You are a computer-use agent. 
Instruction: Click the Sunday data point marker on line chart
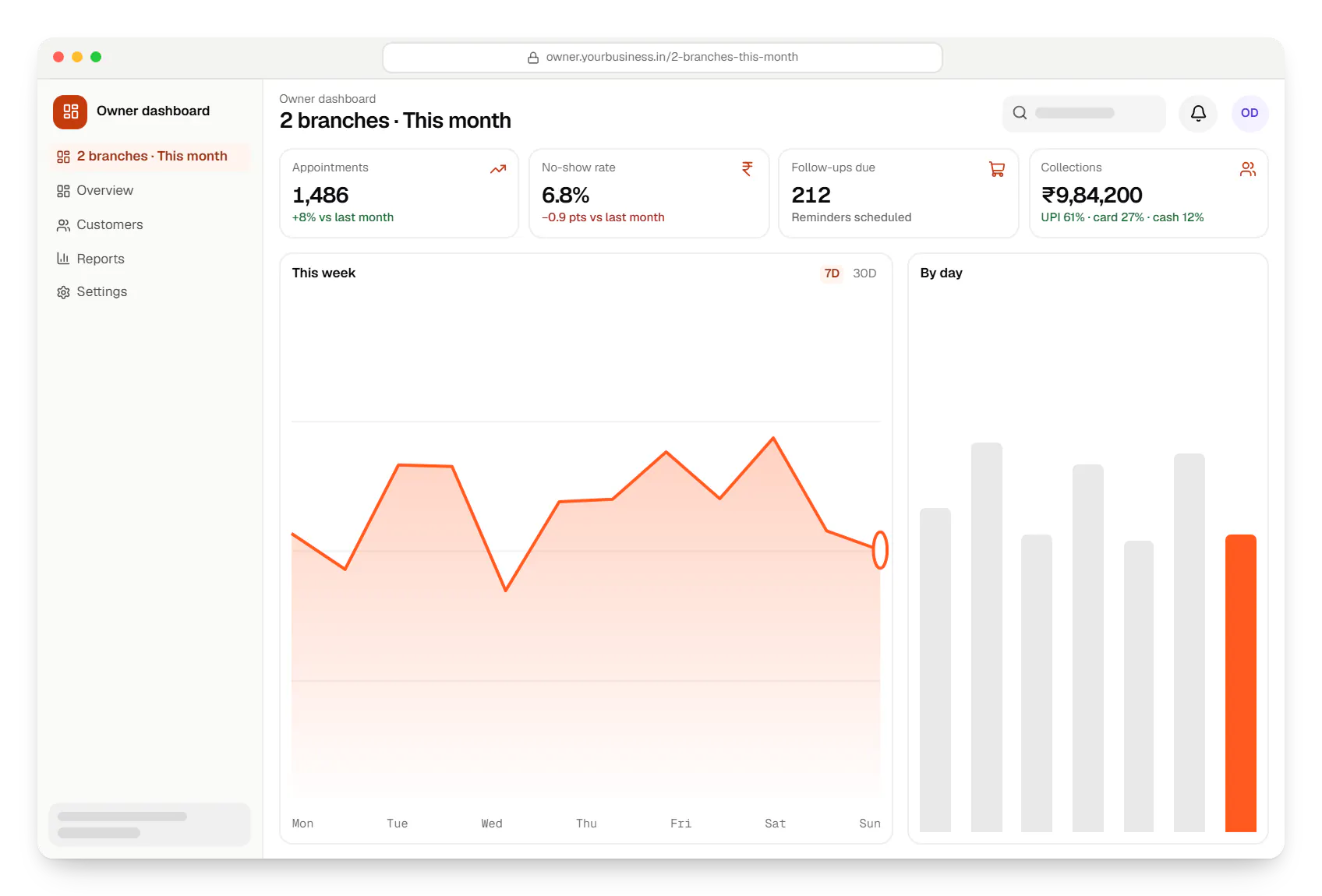click(x=880, y=550)
